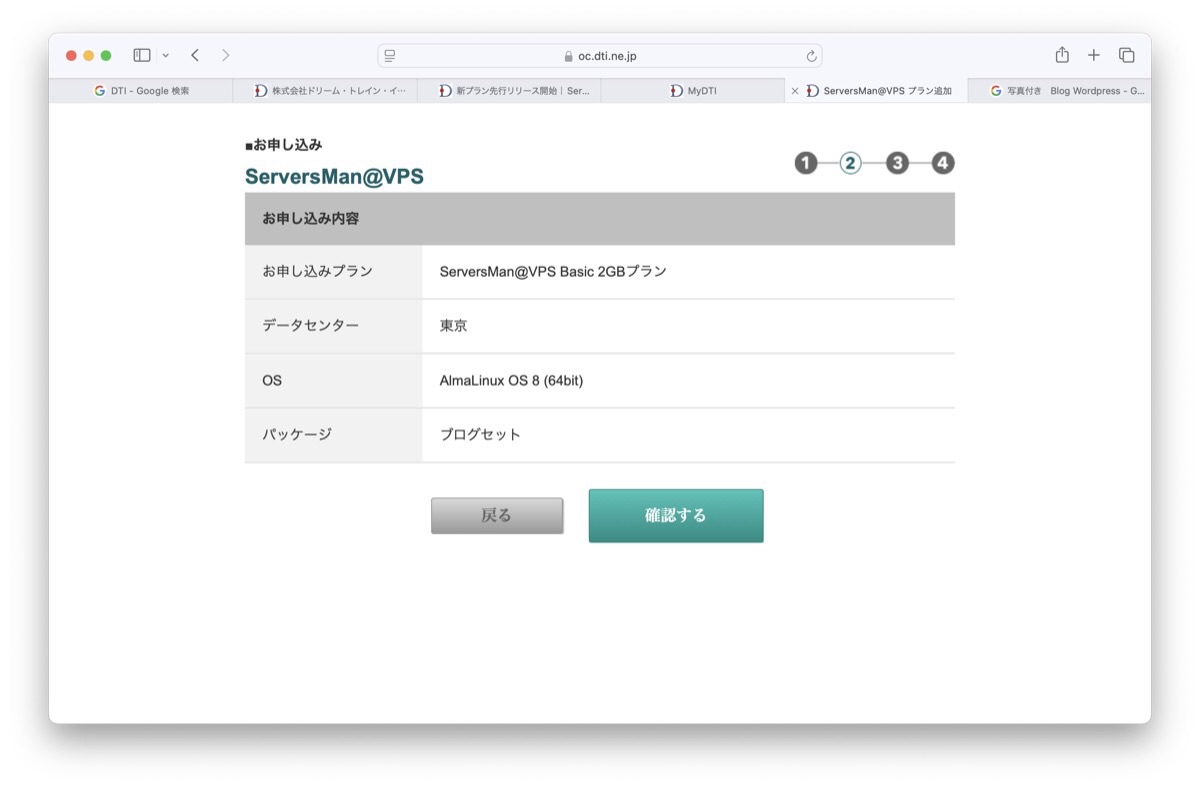Viewport: 1200px width, 788px height.
Task: Click the red close window button
Action: click(71, 56)
